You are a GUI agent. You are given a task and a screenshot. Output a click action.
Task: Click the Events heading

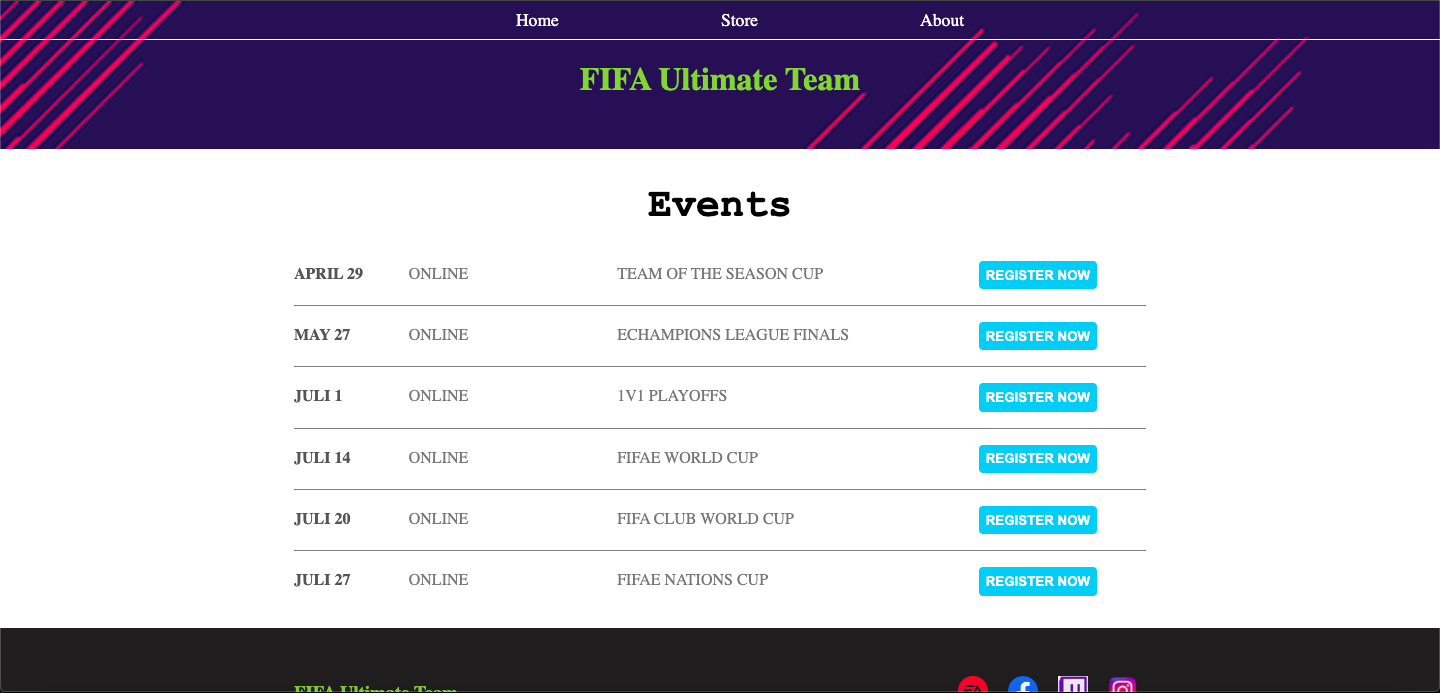(x=719, y=205)
